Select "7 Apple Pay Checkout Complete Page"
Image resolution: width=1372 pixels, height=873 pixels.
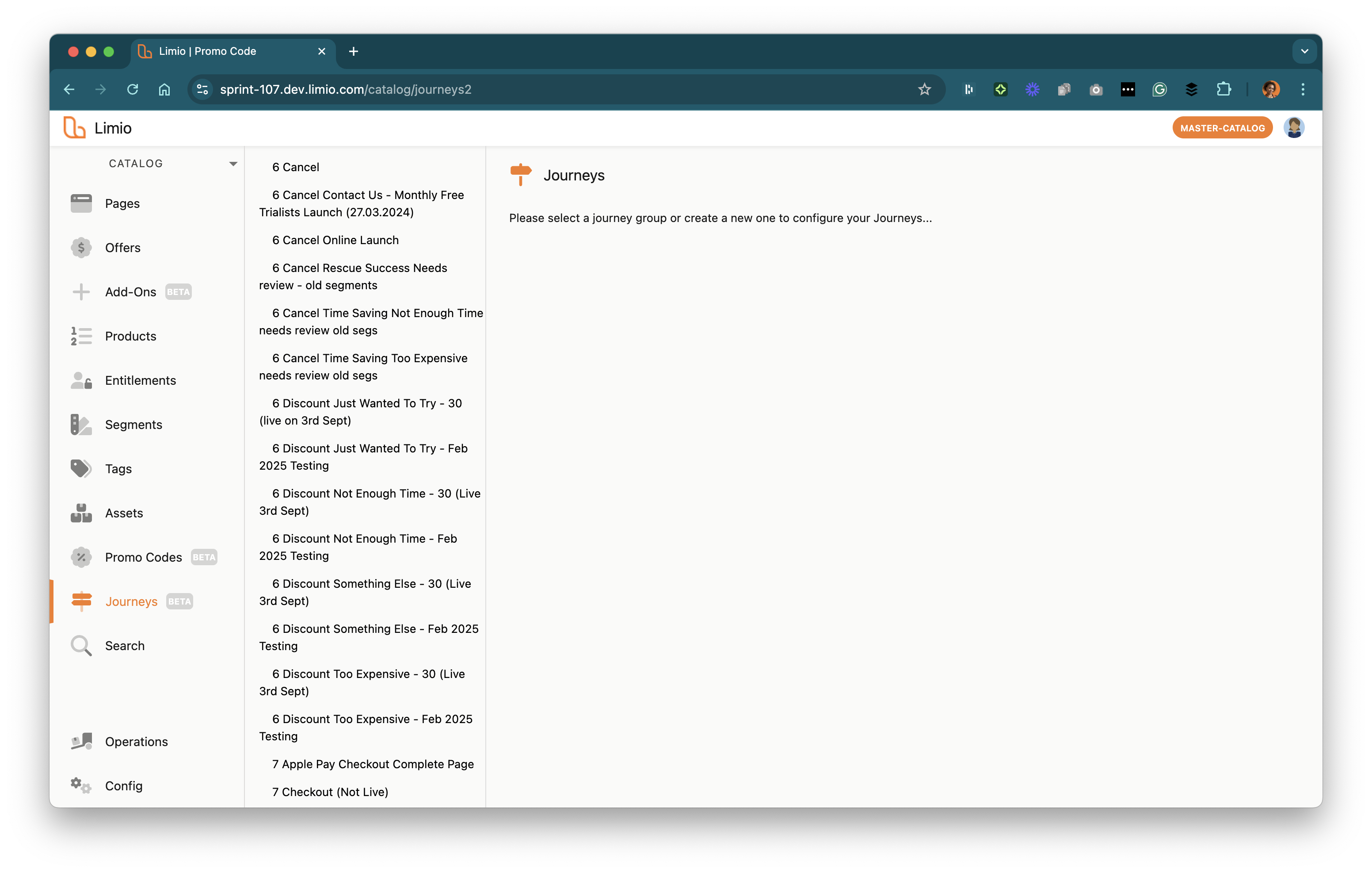373,764
